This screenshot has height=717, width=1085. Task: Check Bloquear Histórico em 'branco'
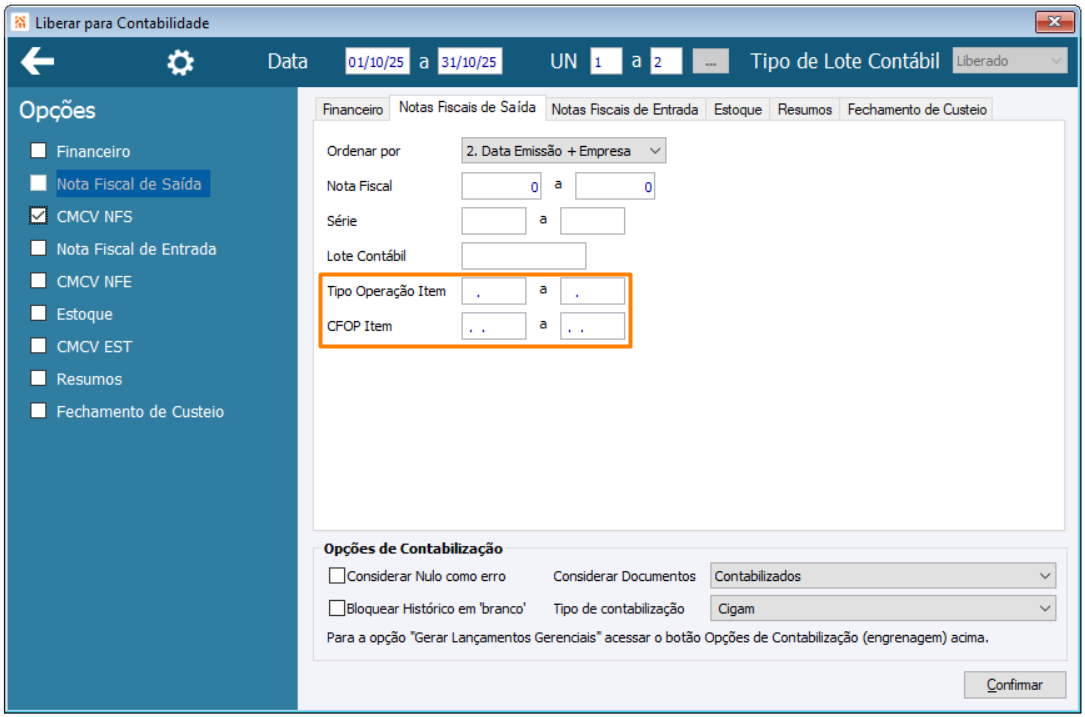337,608
